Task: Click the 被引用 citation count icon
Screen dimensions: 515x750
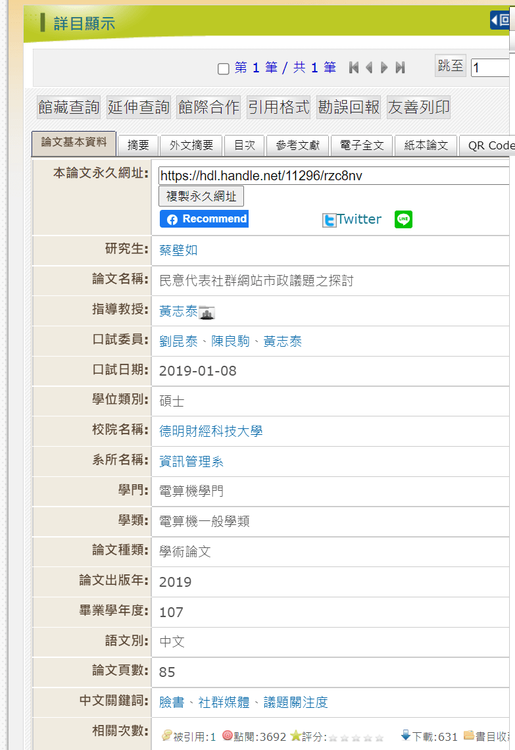Action: [x=166, y=735]
